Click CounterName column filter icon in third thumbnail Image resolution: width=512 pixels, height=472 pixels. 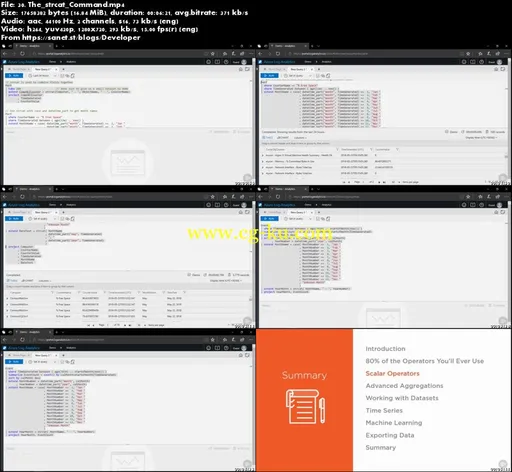tap(79, 293)
